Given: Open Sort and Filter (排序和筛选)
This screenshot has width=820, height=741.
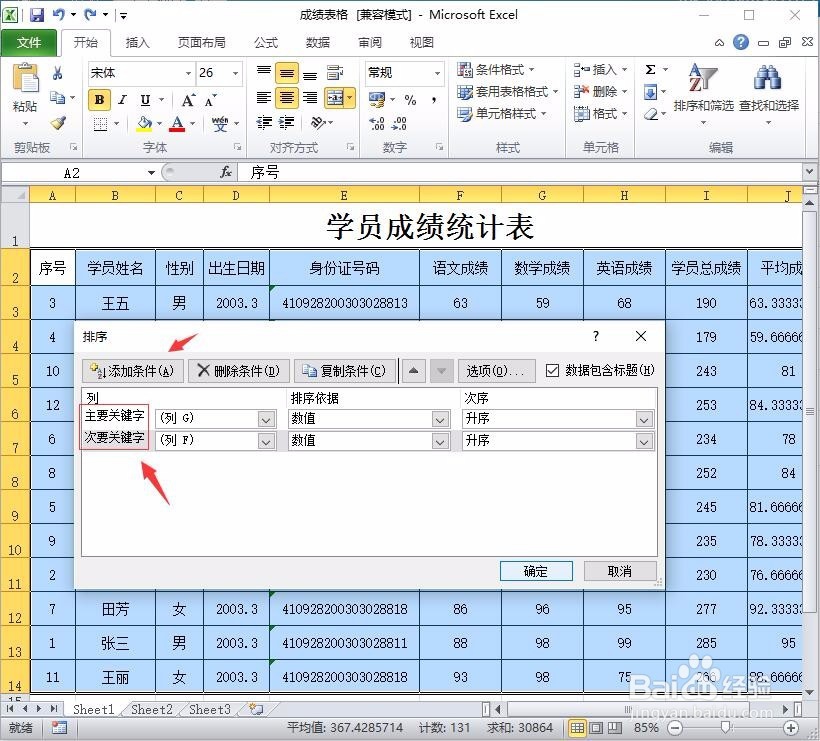Looking at the screenshot, I should [x=703, y=95].
